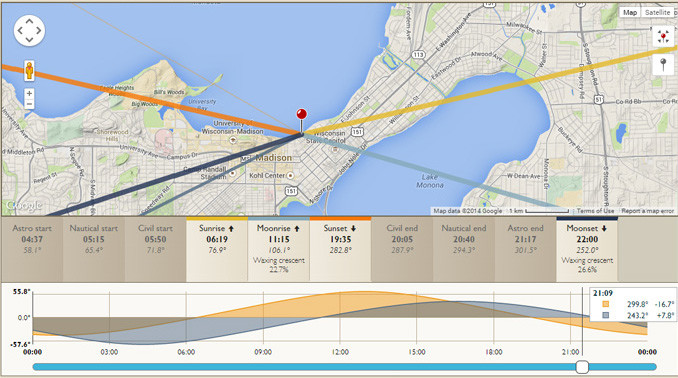Click the Google logo on map
Screen dimensions: 678x378
tap(24, 205)
